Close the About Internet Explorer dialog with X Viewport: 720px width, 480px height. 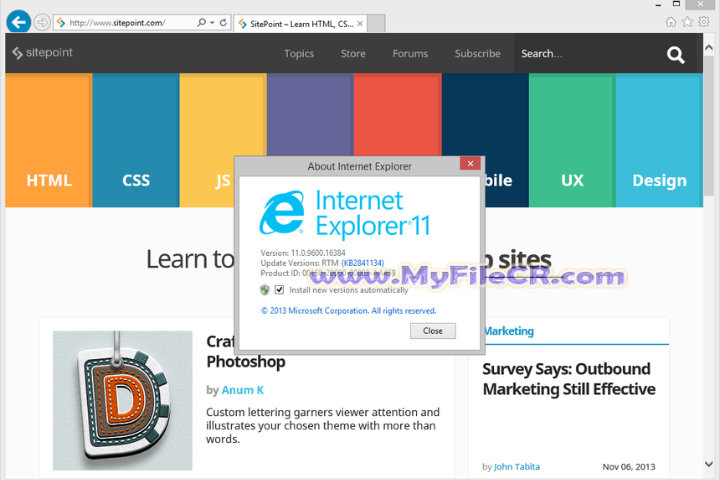470,164
